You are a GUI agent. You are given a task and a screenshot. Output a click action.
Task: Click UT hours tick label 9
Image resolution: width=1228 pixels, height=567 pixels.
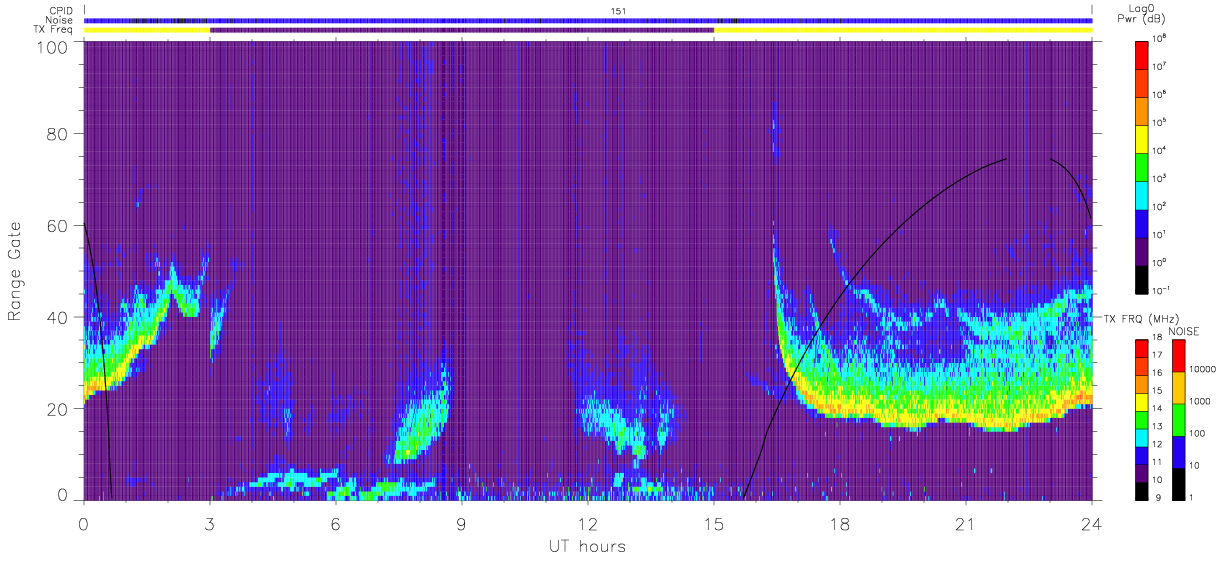click(462, 524)
